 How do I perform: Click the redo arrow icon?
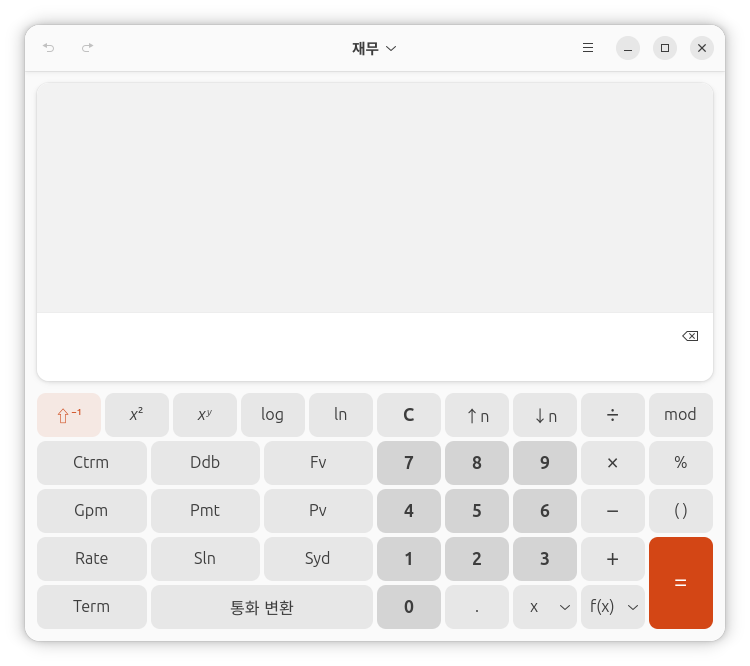tap(87, 47)
